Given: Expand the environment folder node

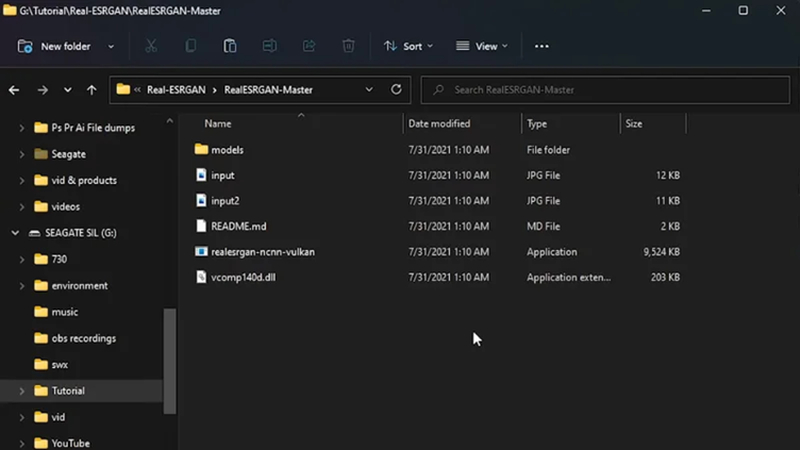Looking at the screenshot, I should [21, 286].
